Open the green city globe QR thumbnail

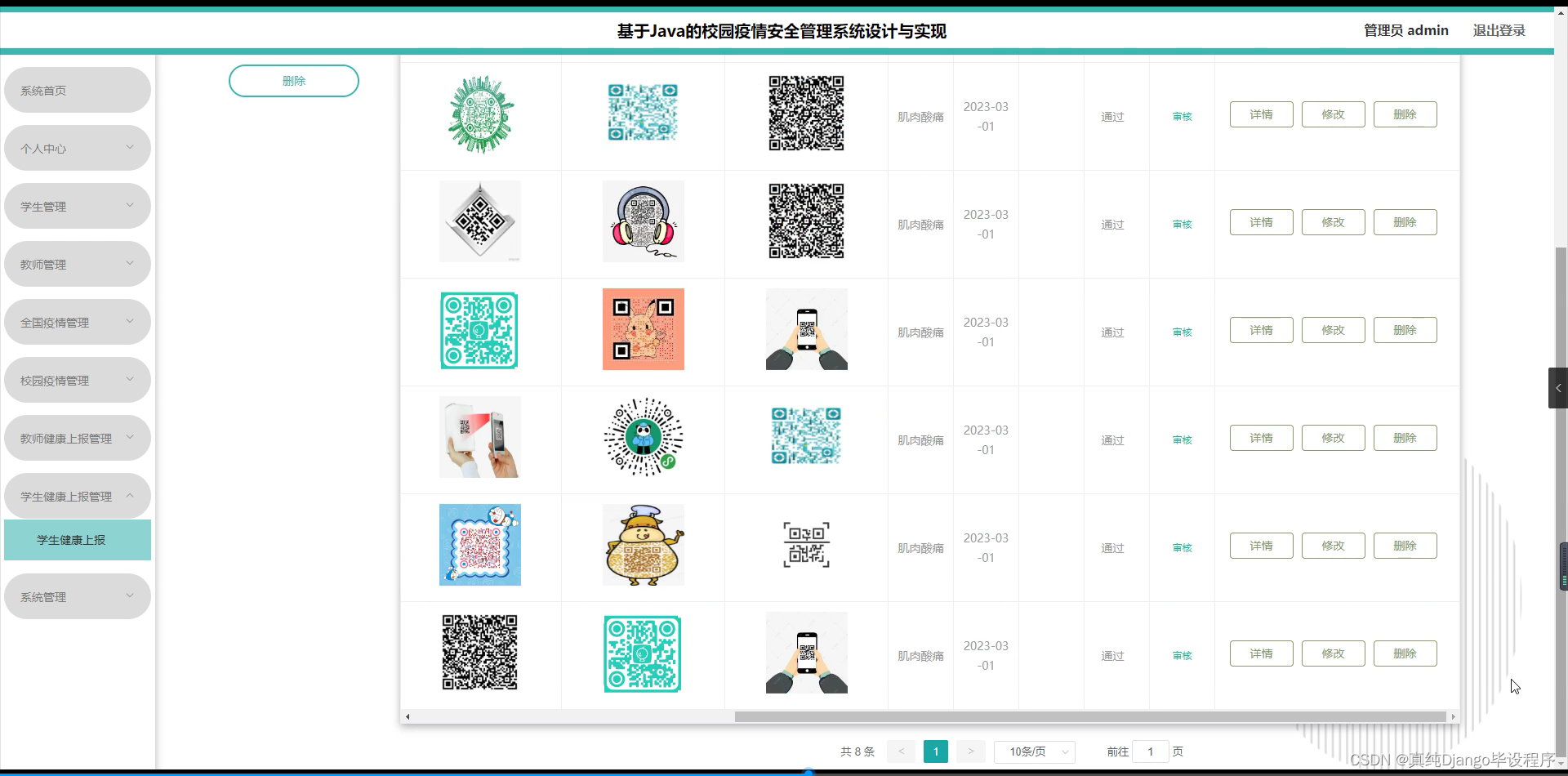[x=480, y=114]
